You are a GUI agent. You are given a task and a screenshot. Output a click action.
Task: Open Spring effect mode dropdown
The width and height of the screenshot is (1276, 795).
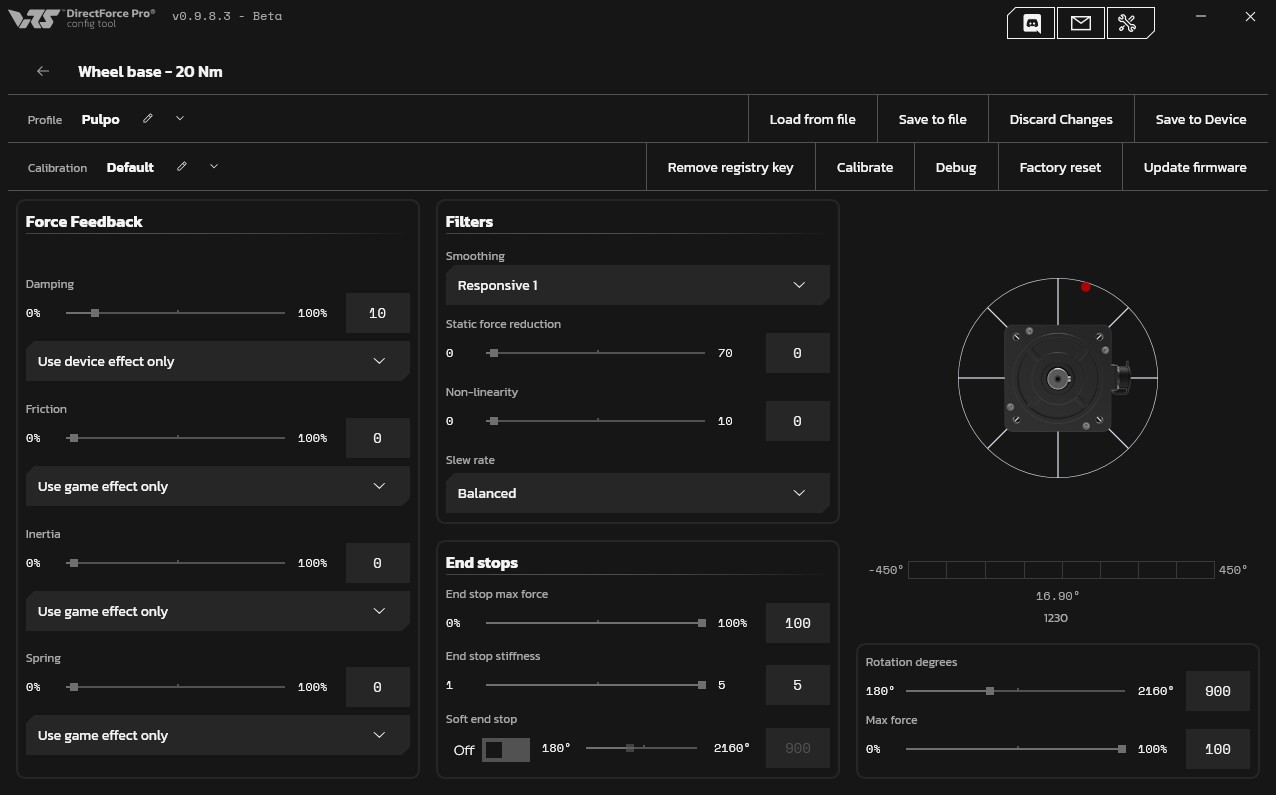(218, 735)
